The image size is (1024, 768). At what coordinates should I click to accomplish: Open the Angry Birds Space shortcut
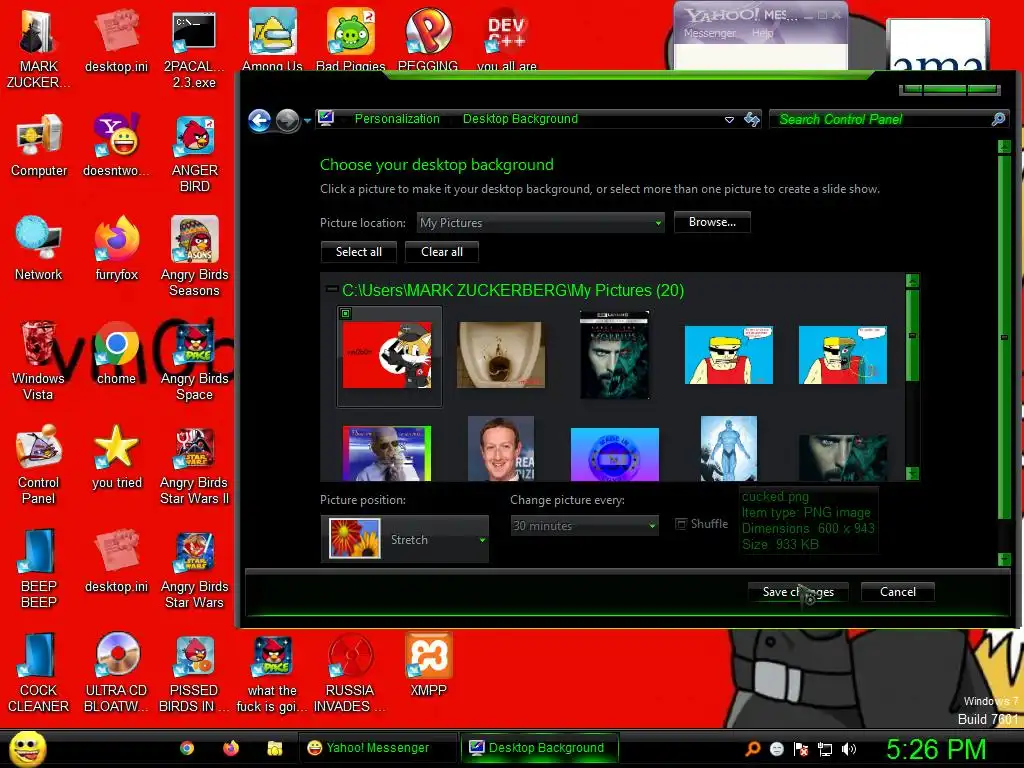194,360
